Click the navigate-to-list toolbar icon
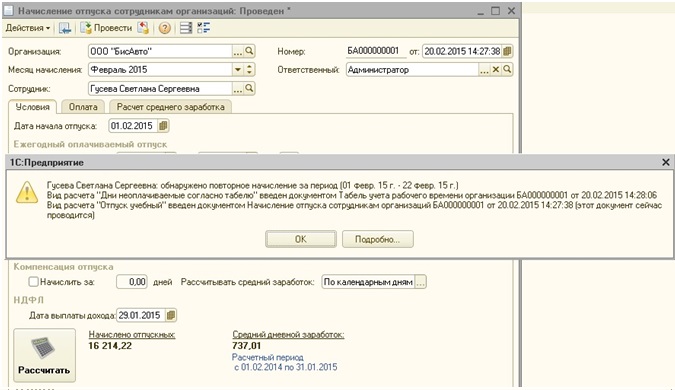Screen dimensions: 675x390 (x=65, y=28)
